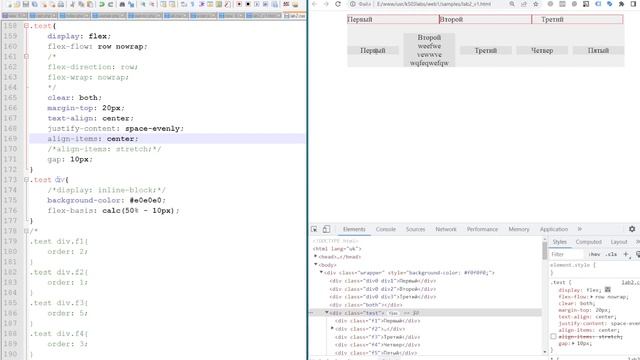
Task: Click the zoom magnifier icon in address bar
Action: coord(512,4)
